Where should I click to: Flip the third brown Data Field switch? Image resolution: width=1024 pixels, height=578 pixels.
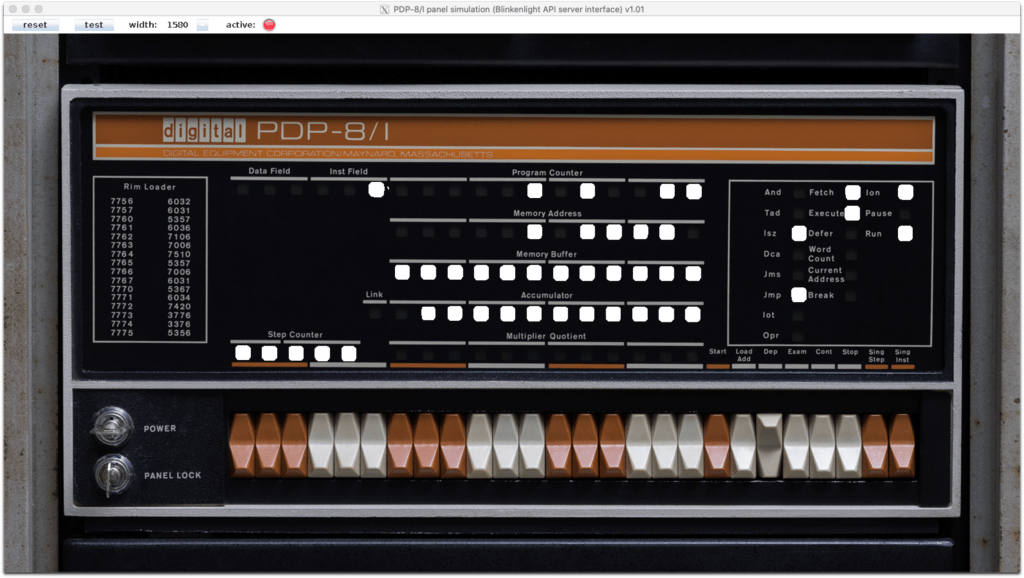(x=295, y=445)
